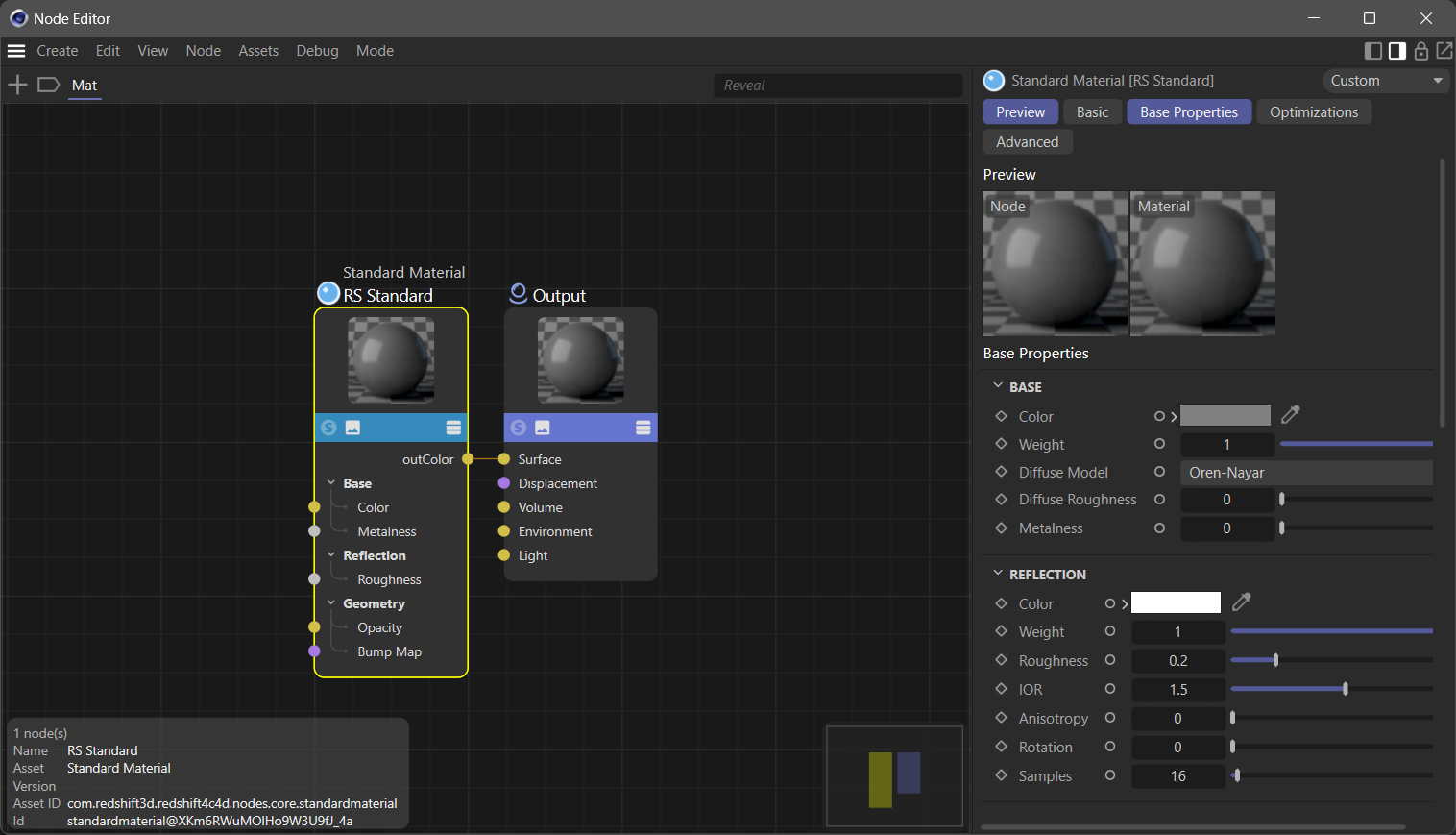Open the hamburger menu in the menu bar
The image size is (1456, 835).
coord(16,51)
